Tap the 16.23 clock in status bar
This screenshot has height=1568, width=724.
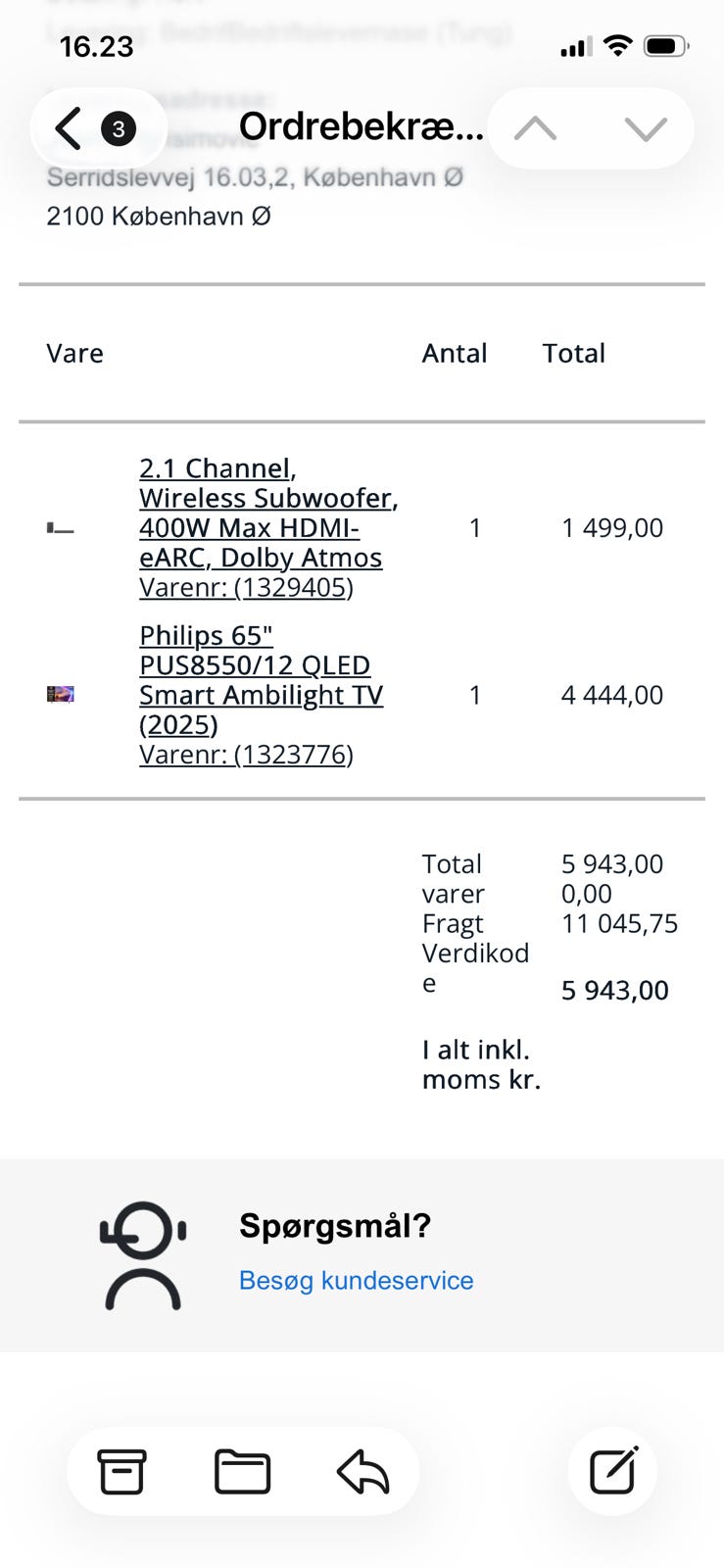(x=96, y=46)
